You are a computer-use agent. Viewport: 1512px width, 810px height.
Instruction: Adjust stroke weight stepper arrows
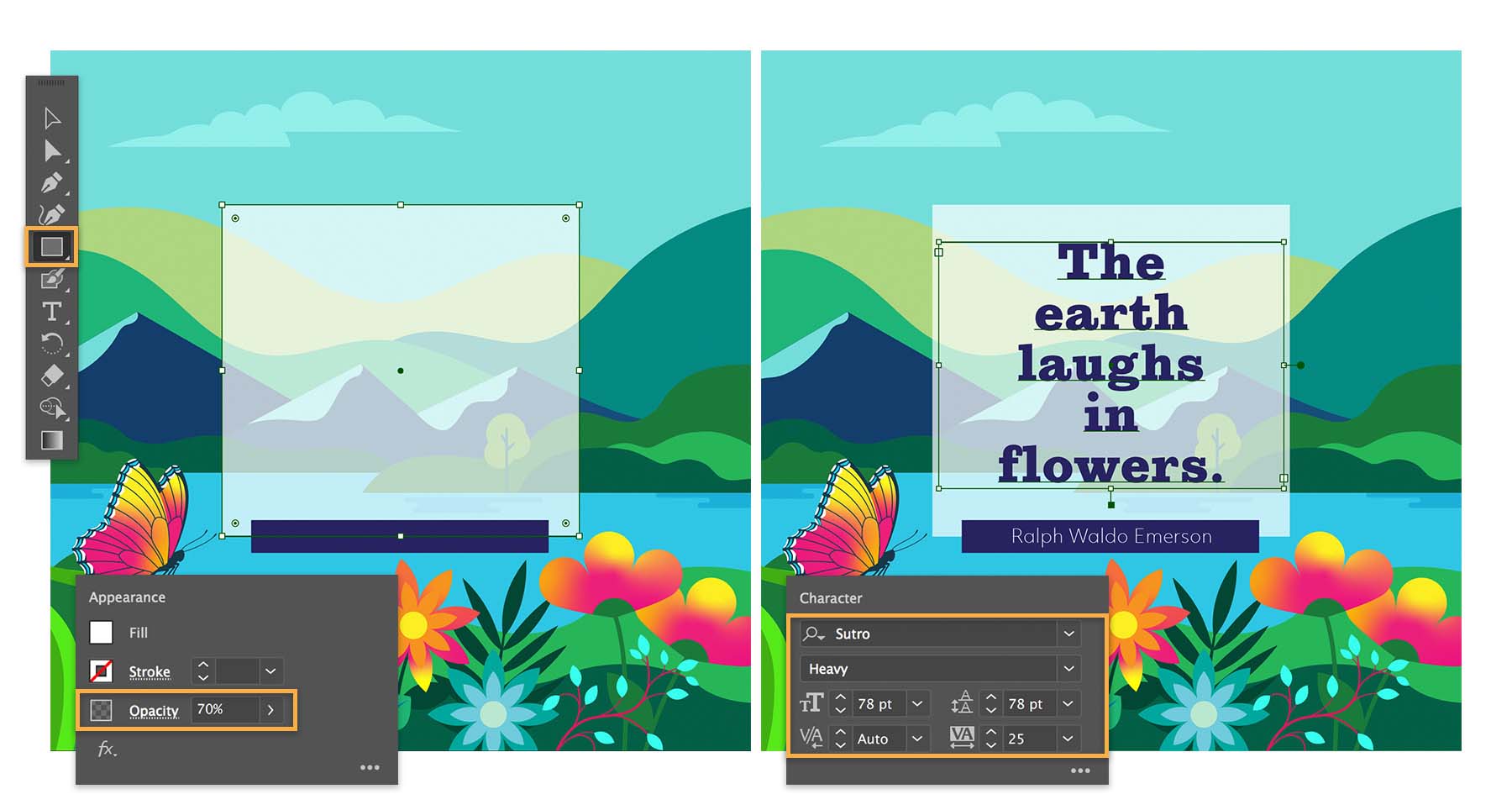202,671
